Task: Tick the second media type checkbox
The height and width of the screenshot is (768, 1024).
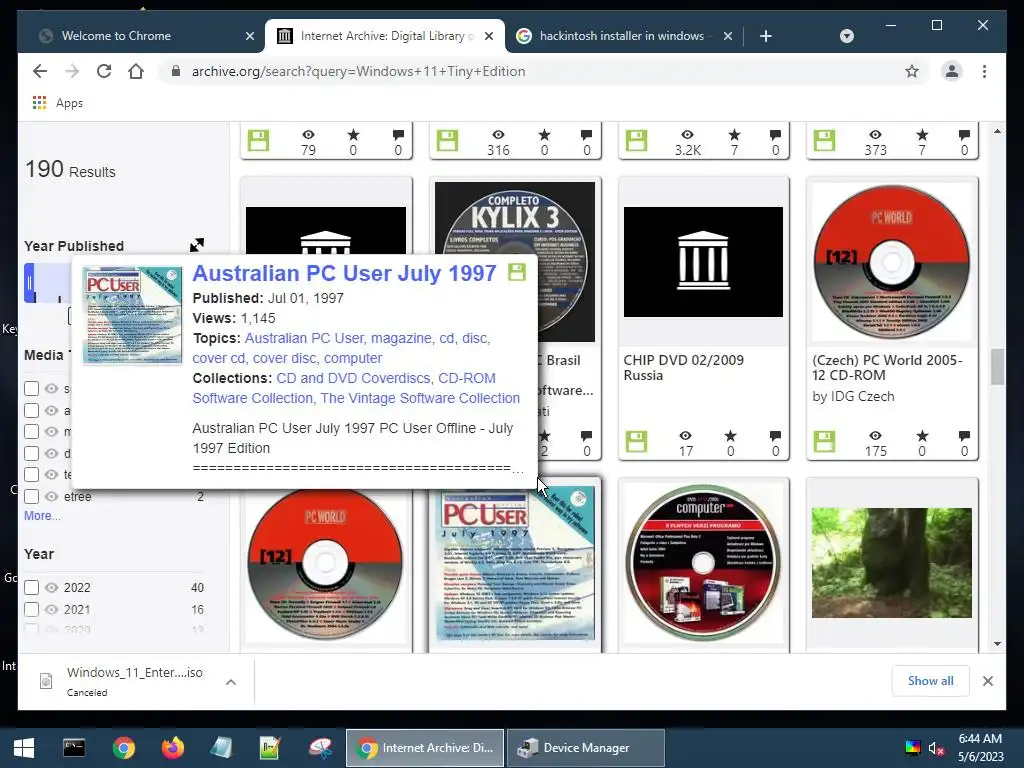Action: pyautogui.click(x=31, y=410)
